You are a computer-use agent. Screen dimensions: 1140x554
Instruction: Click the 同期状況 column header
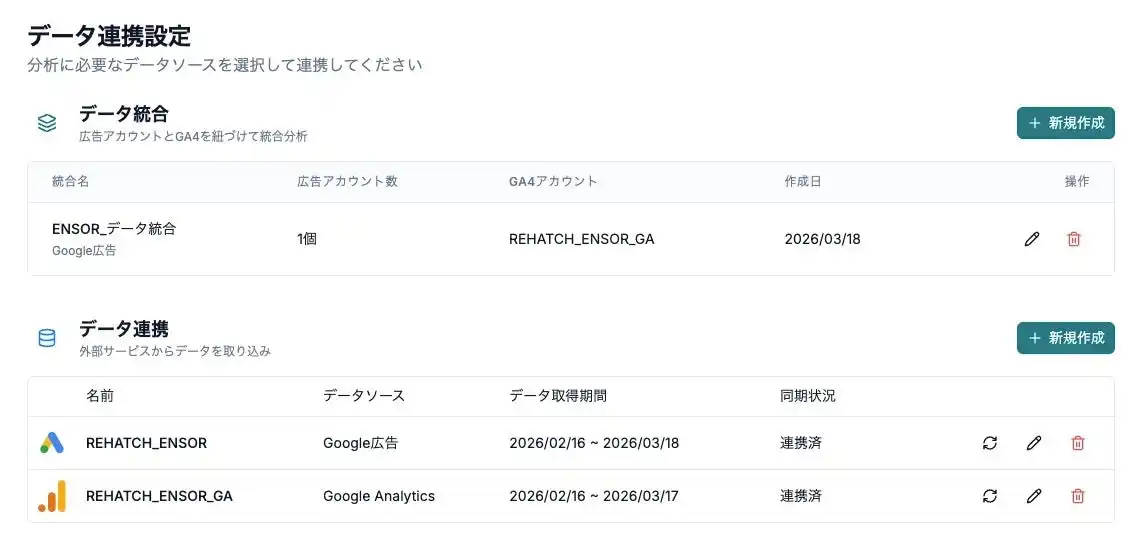click(807, 396)
